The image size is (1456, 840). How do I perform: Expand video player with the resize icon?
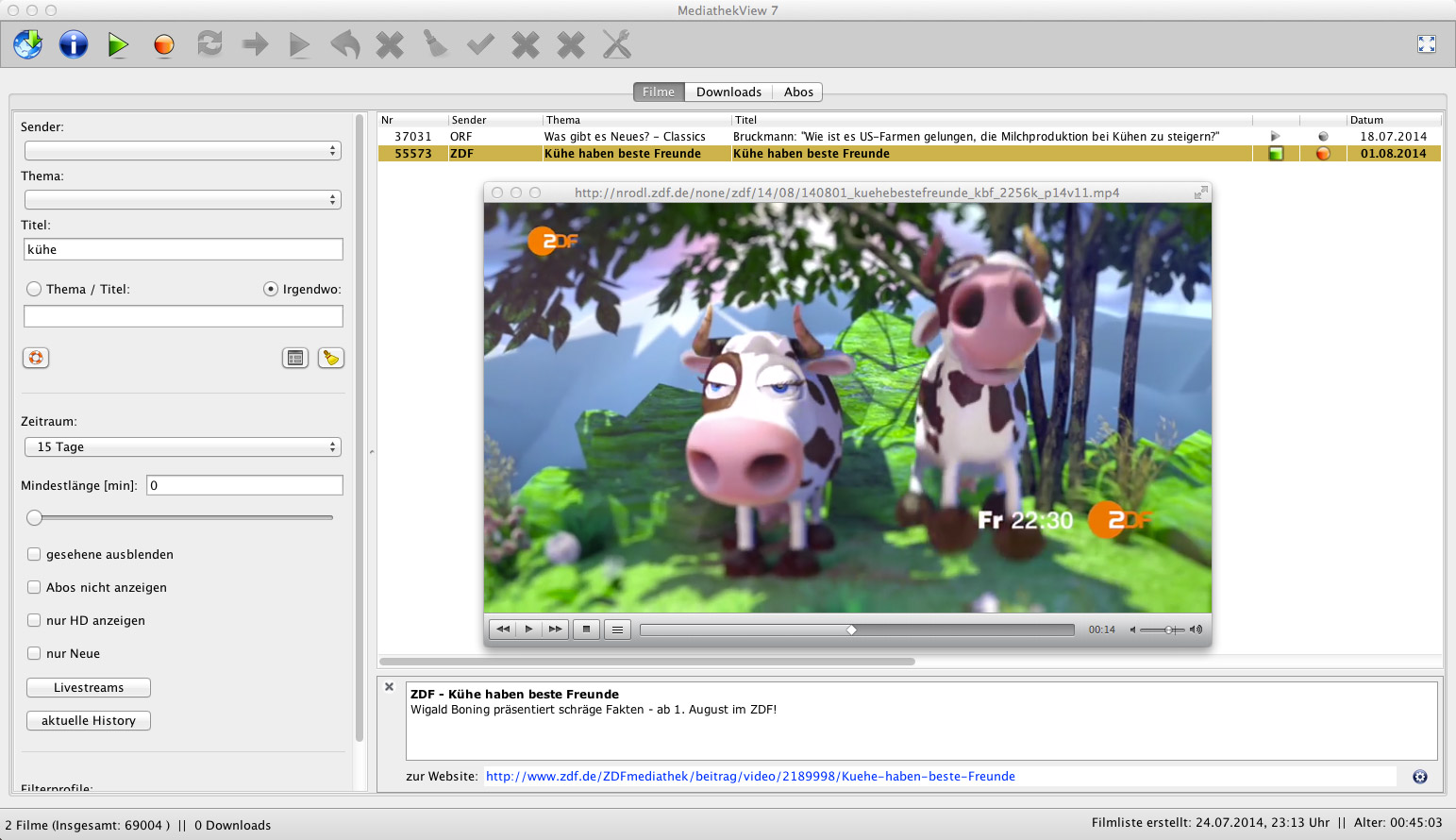1200,193
